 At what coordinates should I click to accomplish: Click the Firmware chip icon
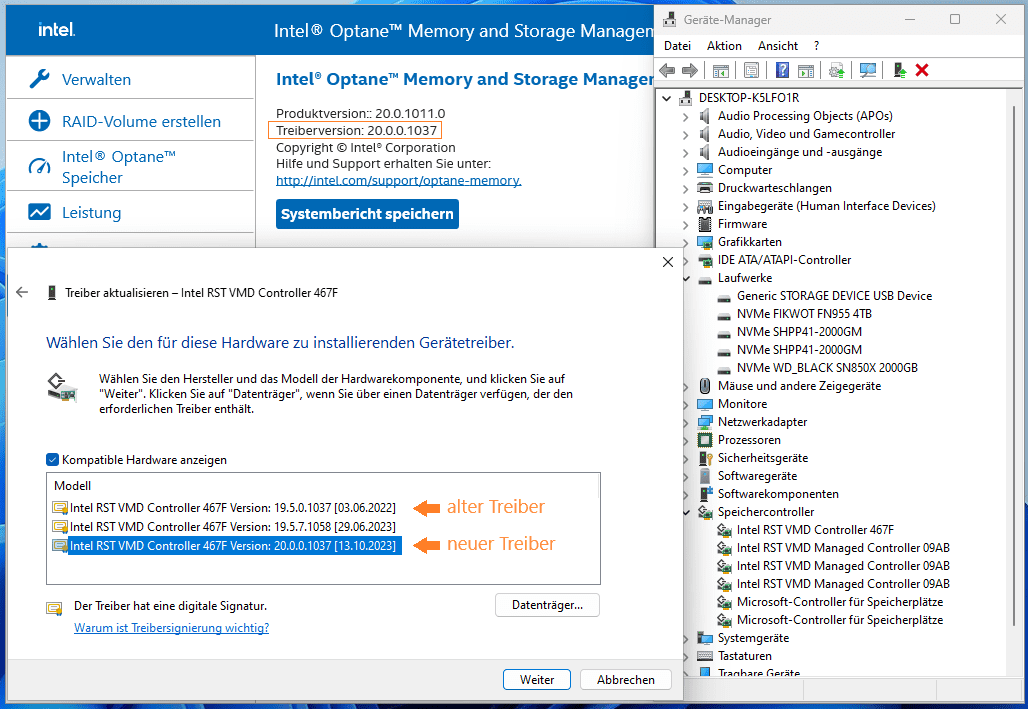point(705,224)
